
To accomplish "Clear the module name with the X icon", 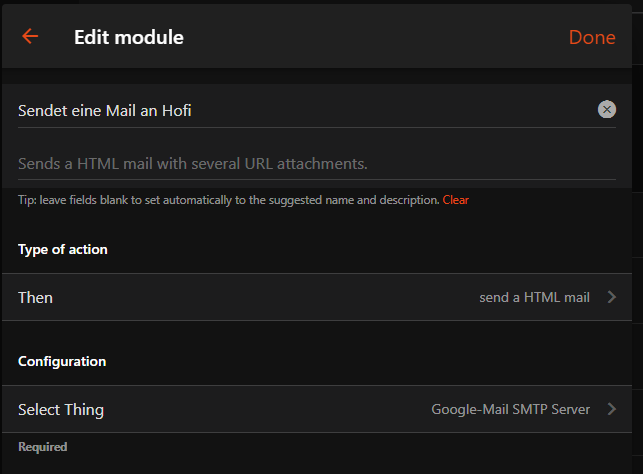I will pyautogui.click(x=606, y=110).
